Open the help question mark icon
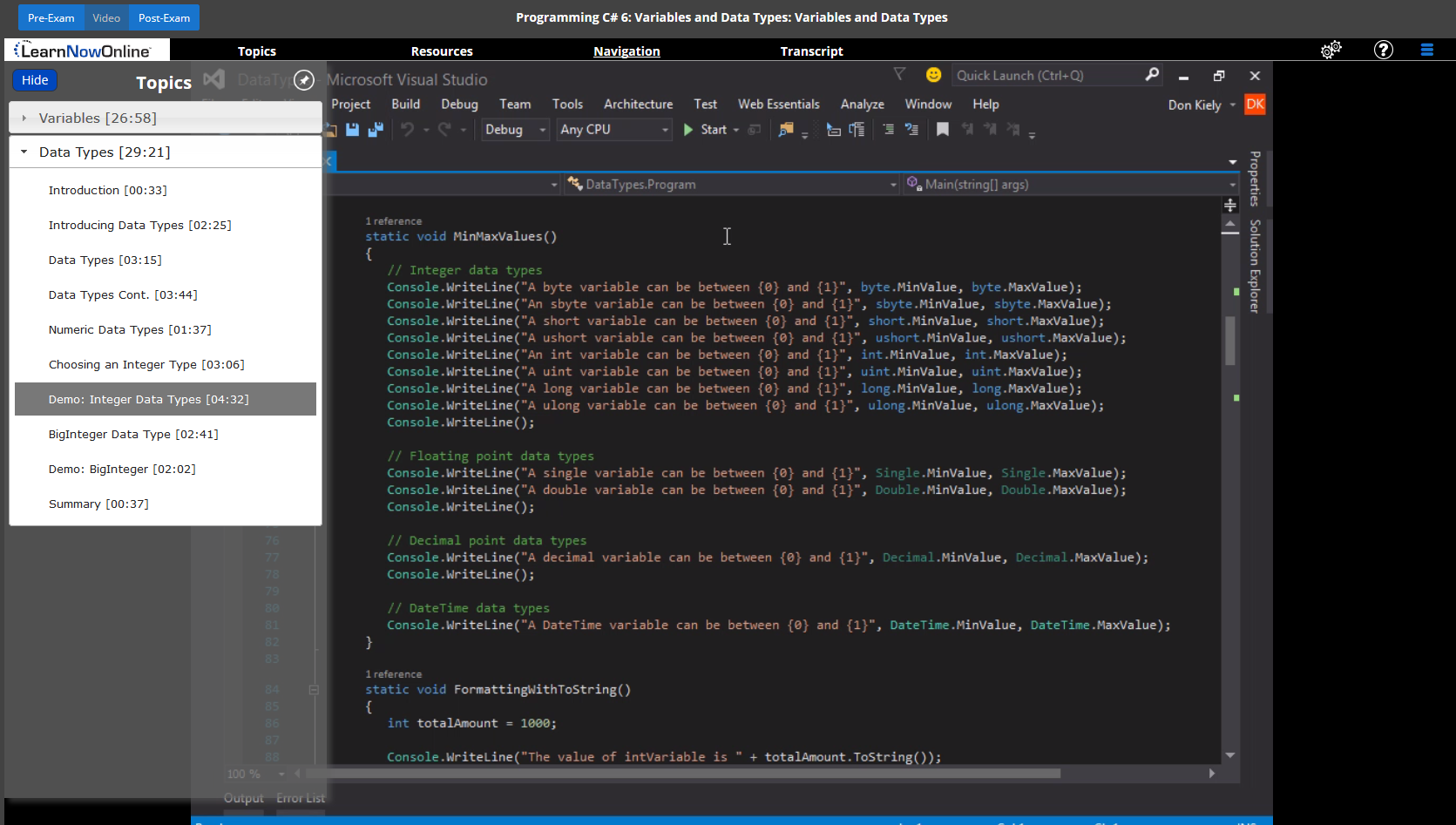This screenshot has width=1456, height=825. pyautogui.click(x=1383, y=51)
